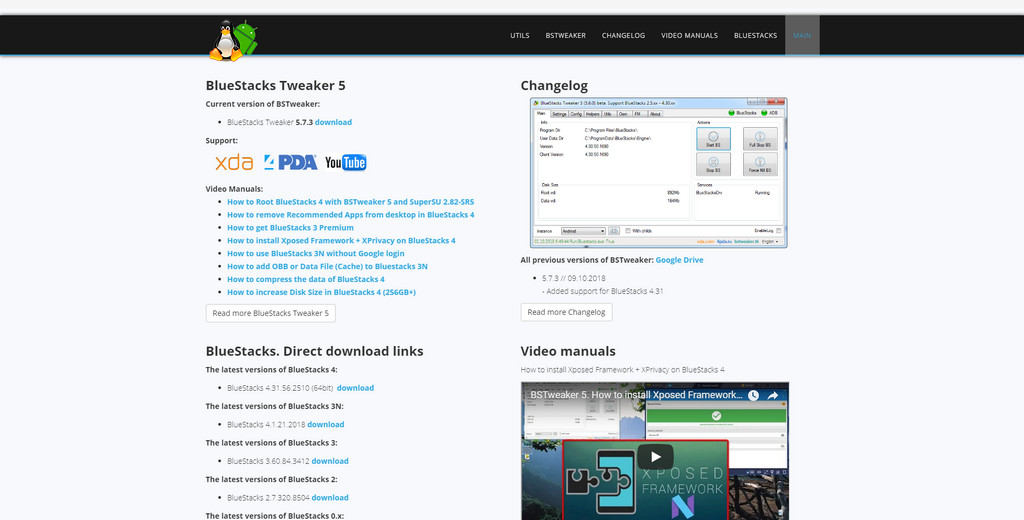1024x520 pixels.
Task: Click the watch later clock icon on video
Action: [x=754, y=395]
